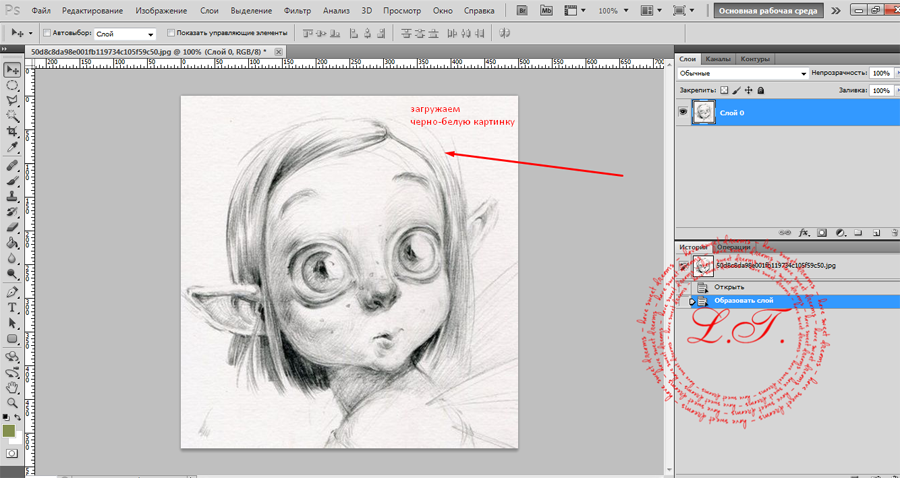900x478 pixels.
Task: Launch Mini Bridge from Mb icon
Action: [x=544, y=10]
